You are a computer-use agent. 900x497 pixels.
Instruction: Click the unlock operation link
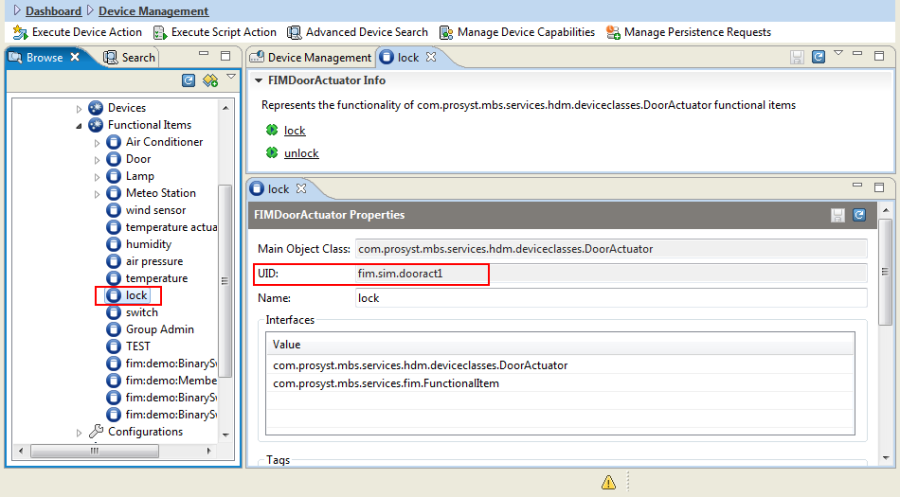(301, 153)
